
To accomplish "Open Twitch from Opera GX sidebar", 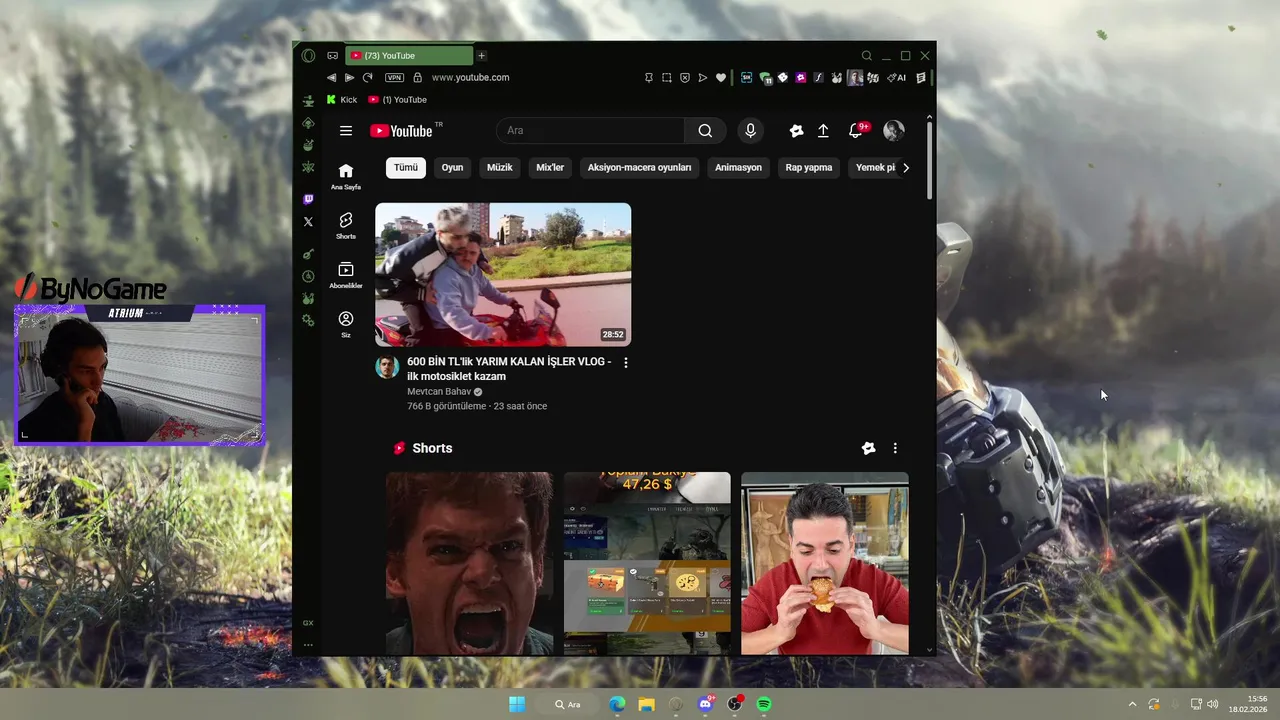I will [308, 199].
